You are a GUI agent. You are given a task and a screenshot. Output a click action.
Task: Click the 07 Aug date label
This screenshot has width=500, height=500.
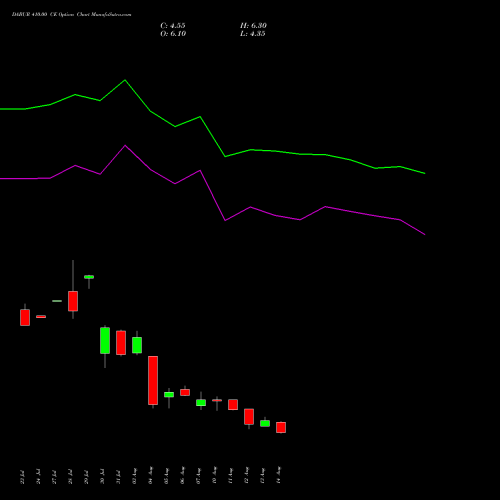(x=198, y=476)
